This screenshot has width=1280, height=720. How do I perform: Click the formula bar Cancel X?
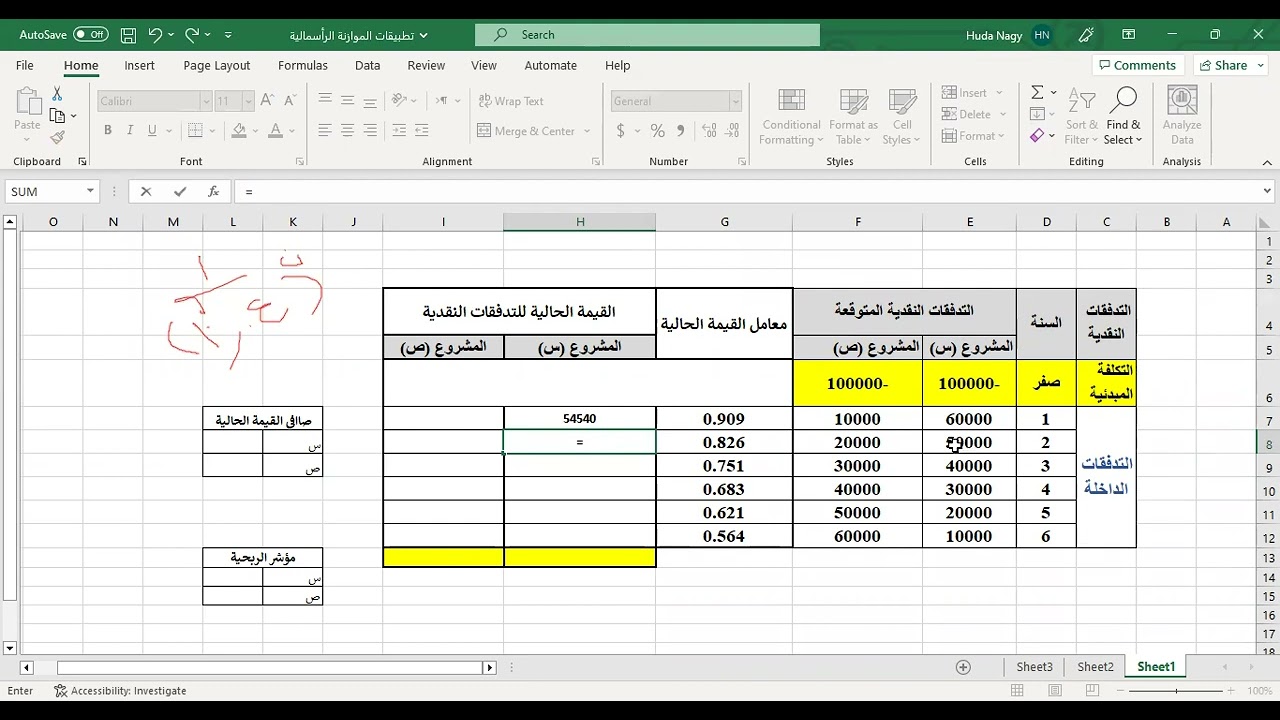point(146,192)
